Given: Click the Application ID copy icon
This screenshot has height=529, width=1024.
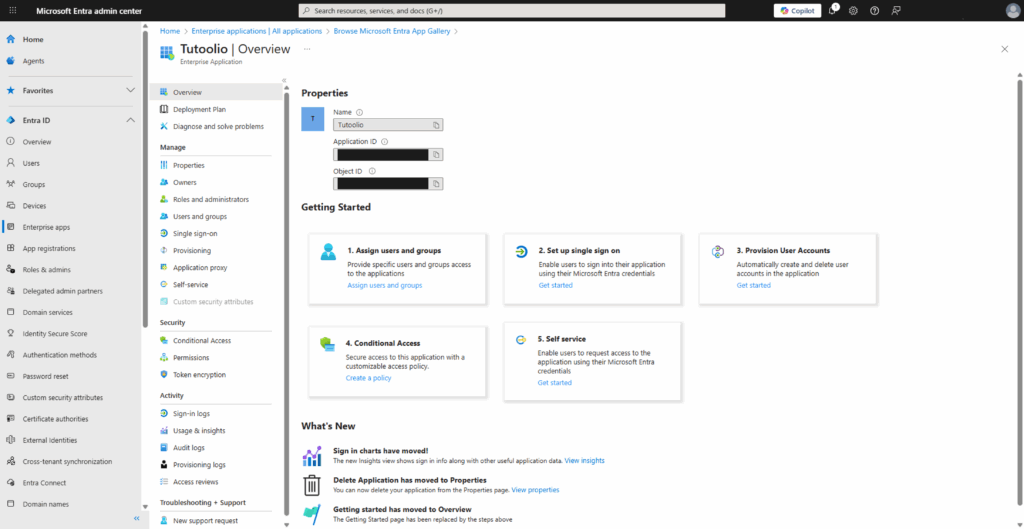Looking at the screenshot, I should pyautogui.click(x=436, y=155).
